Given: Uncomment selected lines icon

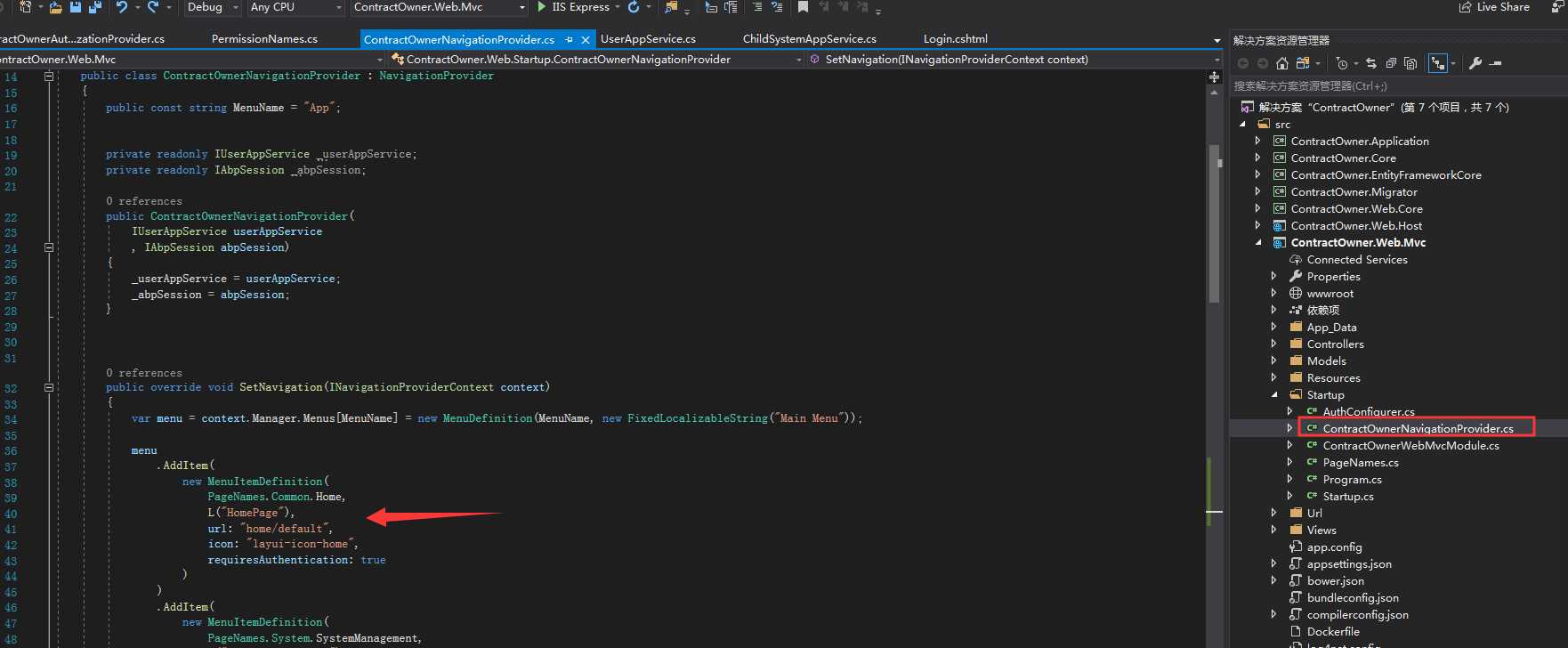Looking at the screenshot, I should coord(777,7).
